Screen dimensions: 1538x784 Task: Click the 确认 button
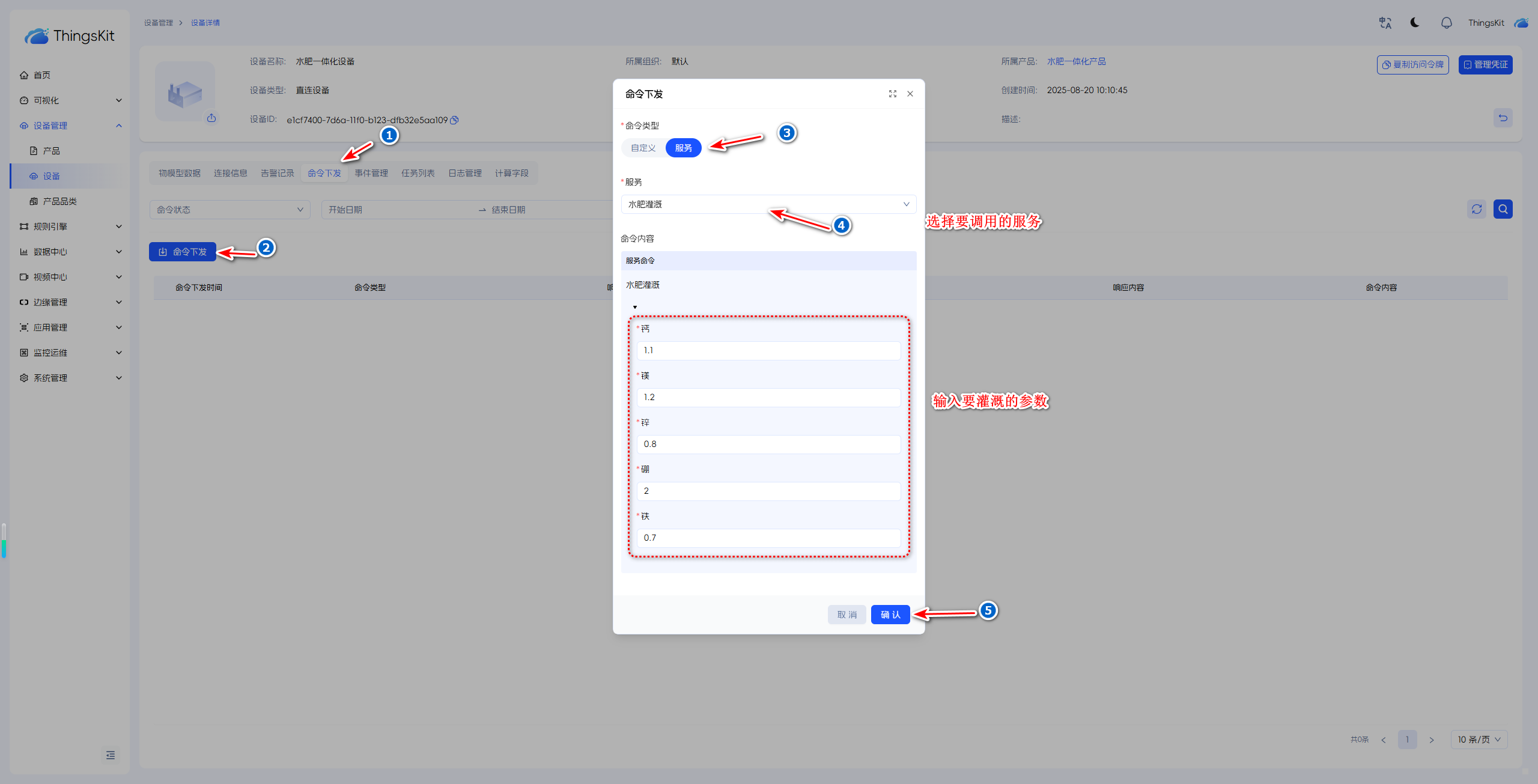[x=890, y=615]
